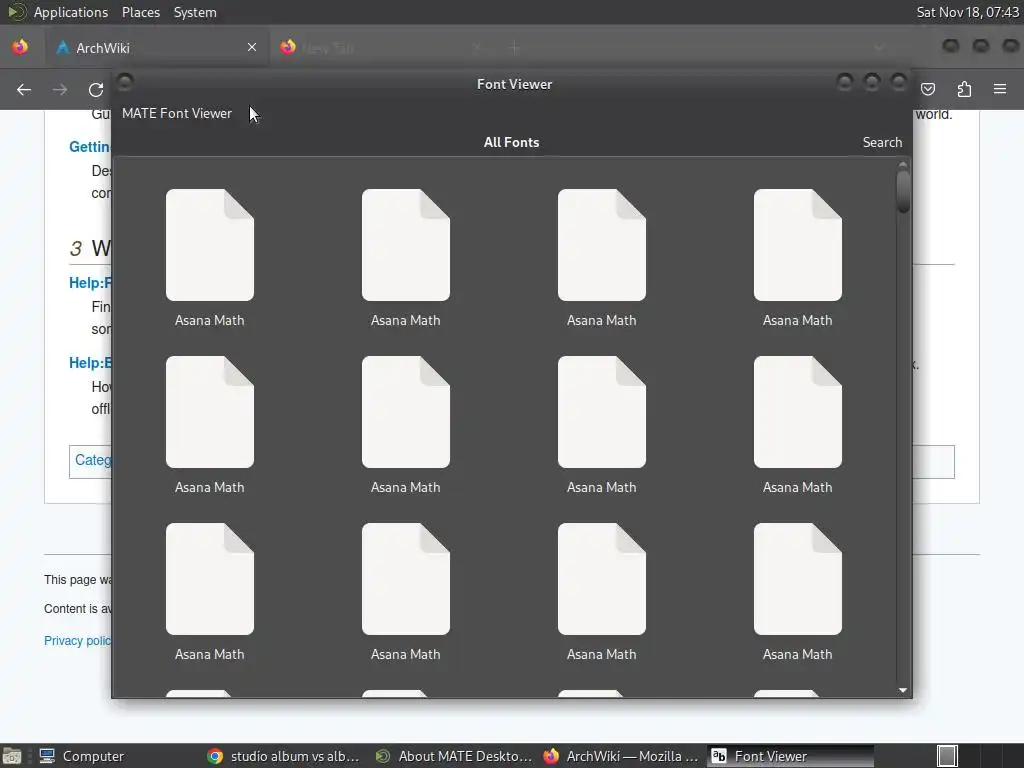This screenshot has width=1024, height=768.
Task: Click Search in Font Viewer
Action: tap(882, 142)
